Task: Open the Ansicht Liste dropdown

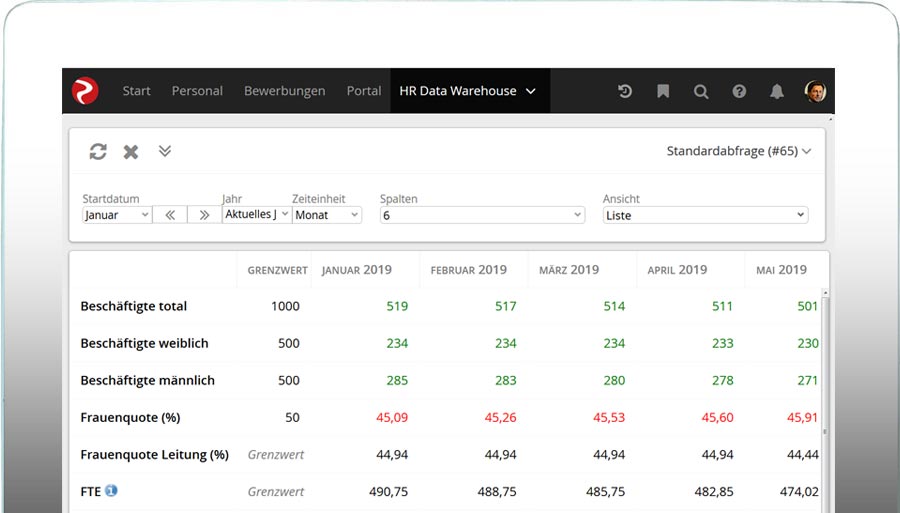Action: coord(705,215)
